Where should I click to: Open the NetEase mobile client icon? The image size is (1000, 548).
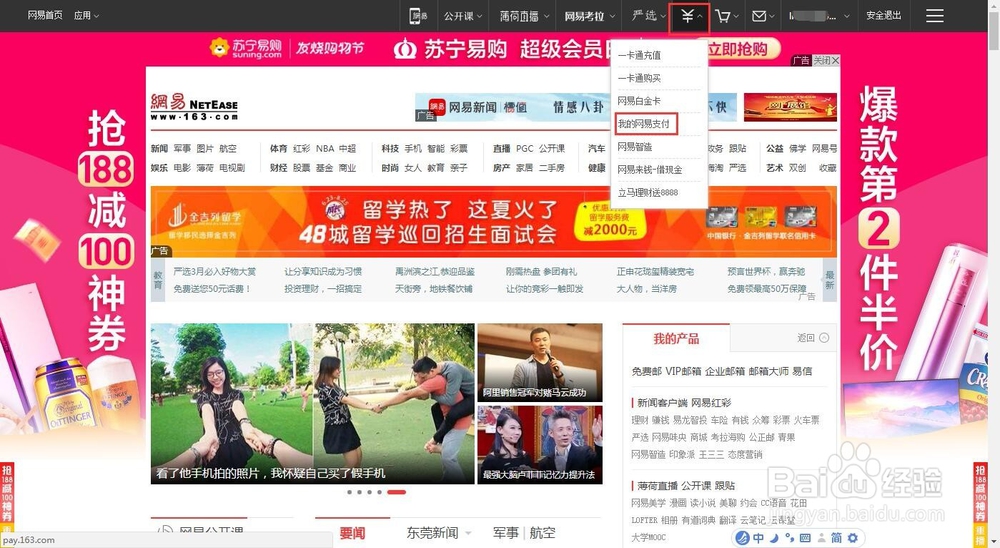418,16
